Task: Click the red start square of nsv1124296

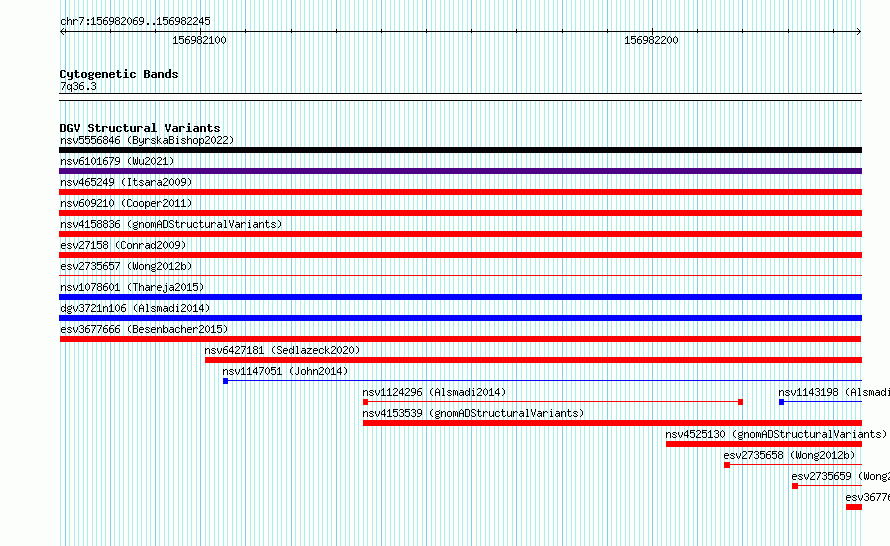Action: point(366,402)
